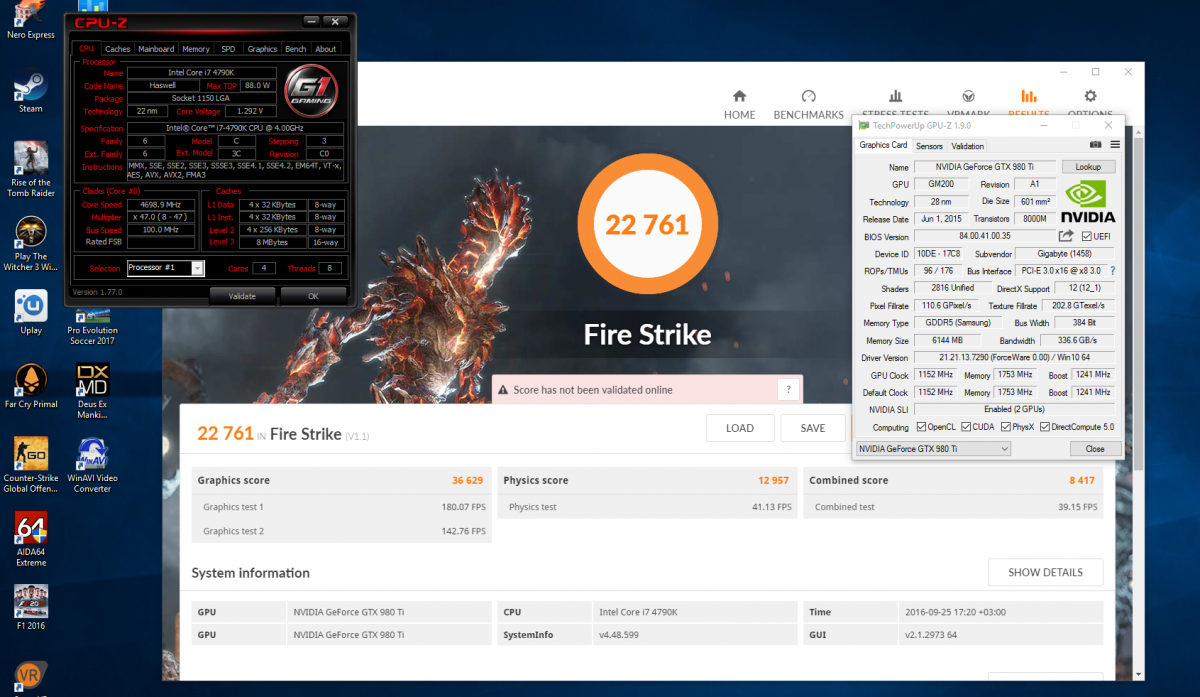The width and height of the screenshot is (1200, 697).
Task: Launch the Uplay desktop shortcut
Action: coord(31,312)
